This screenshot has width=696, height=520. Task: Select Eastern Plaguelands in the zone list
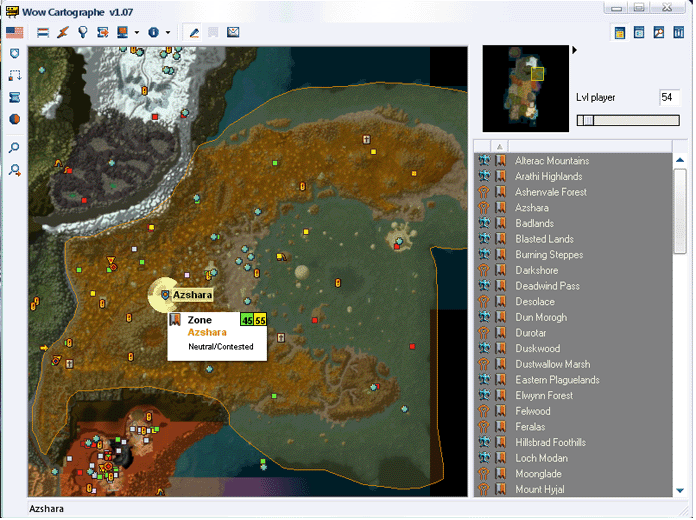557,380
